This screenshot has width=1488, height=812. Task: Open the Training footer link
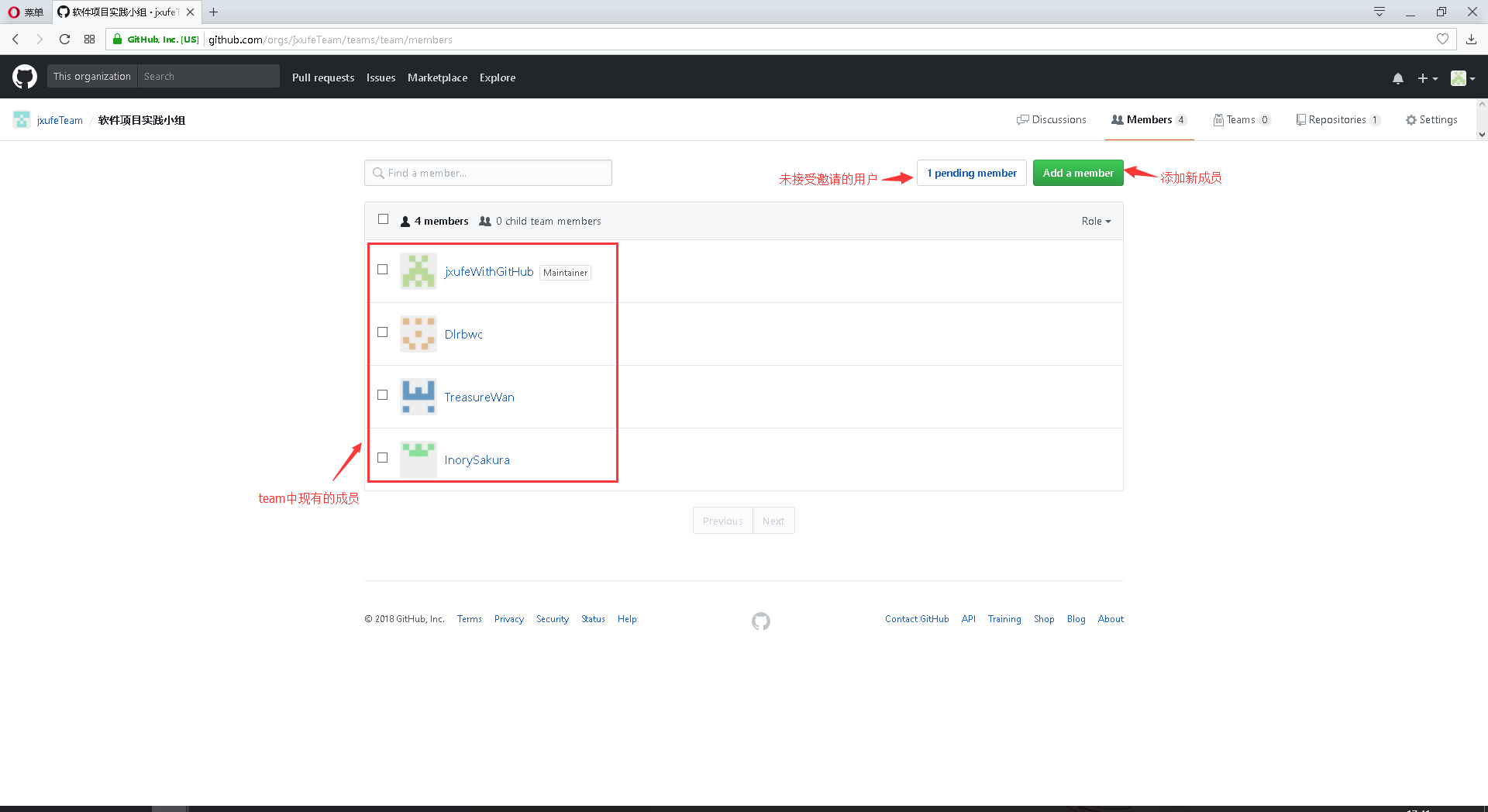[x=1004, y=619]
